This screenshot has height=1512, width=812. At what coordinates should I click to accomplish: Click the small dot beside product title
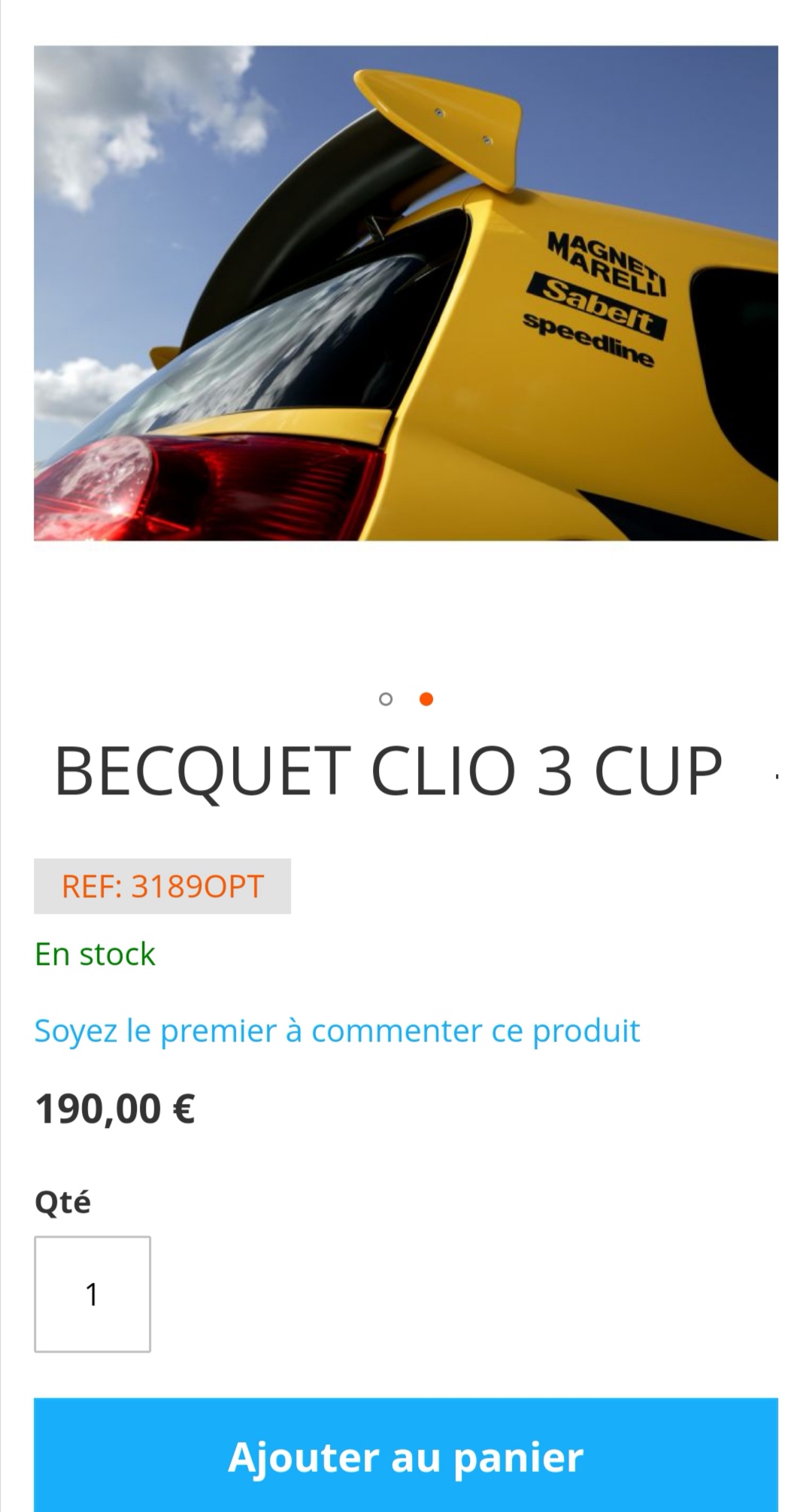[776, 776]
